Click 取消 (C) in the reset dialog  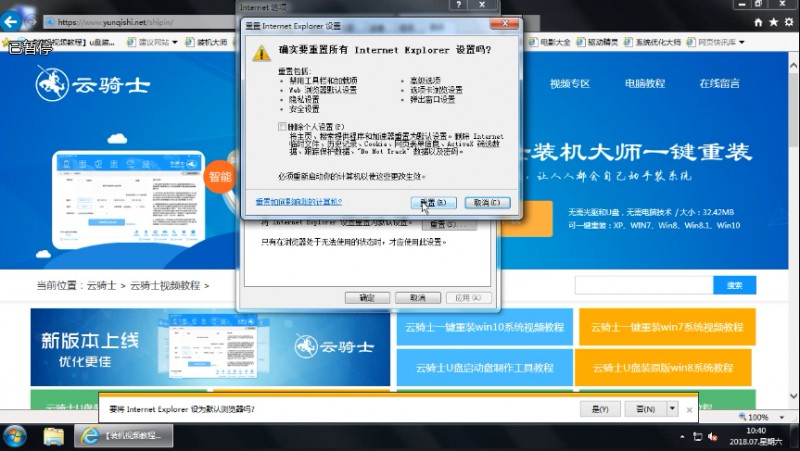pyautogui.click(x=487, y=203)
